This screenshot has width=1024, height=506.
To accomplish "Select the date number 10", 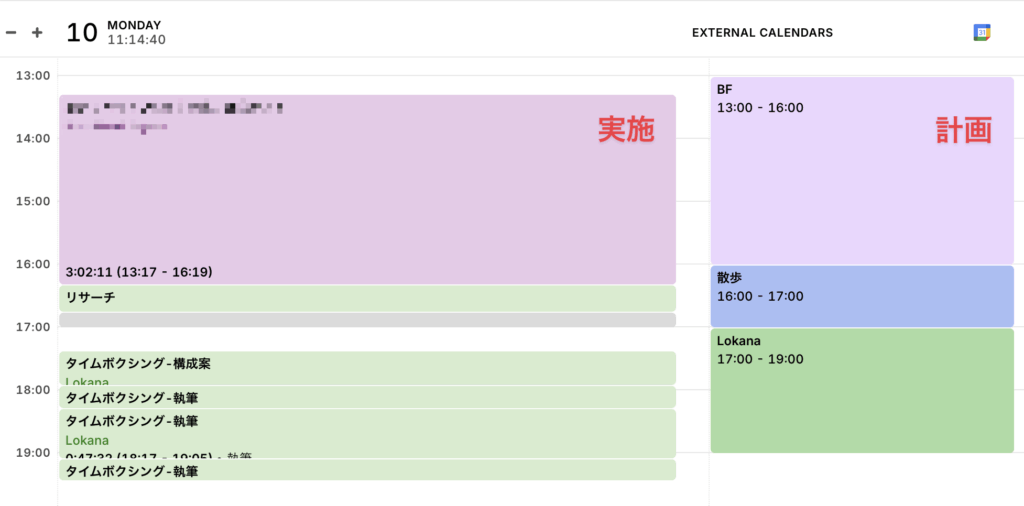I will [82, 33].
